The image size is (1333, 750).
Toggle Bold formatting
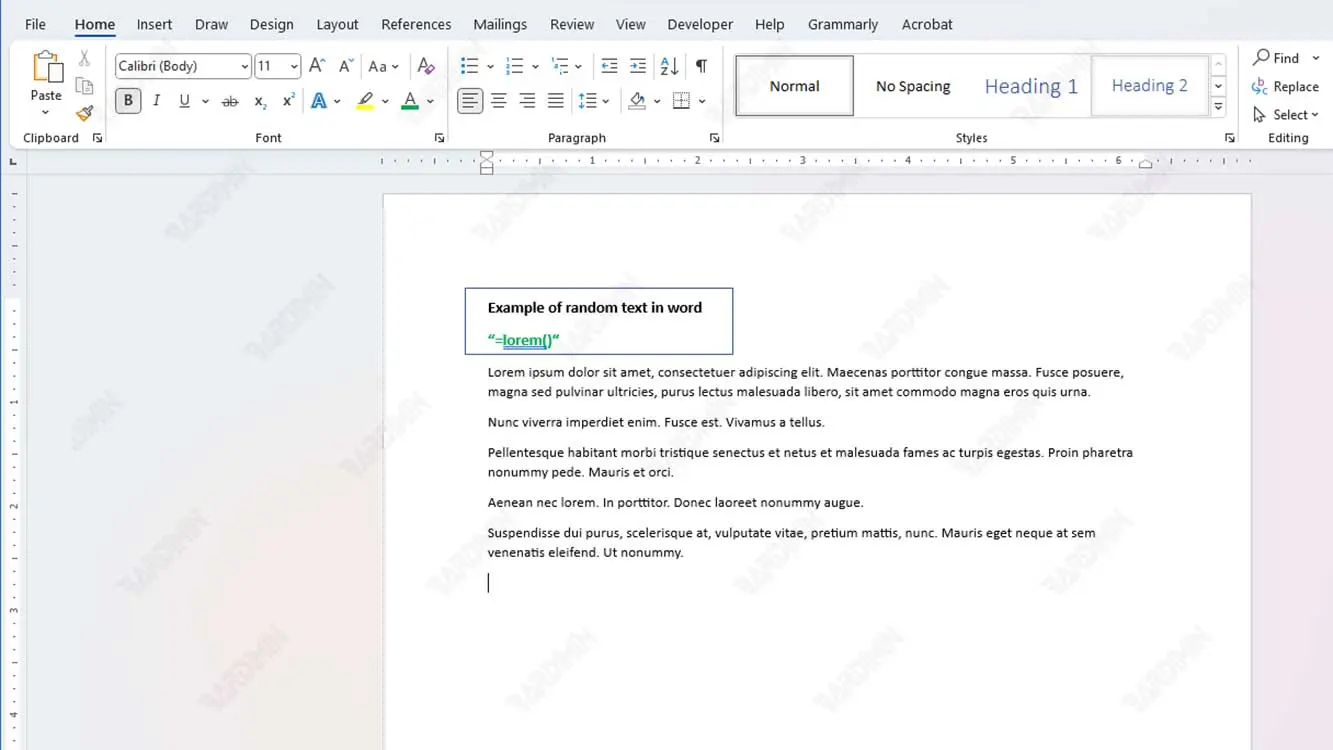[x=128, y=101]
